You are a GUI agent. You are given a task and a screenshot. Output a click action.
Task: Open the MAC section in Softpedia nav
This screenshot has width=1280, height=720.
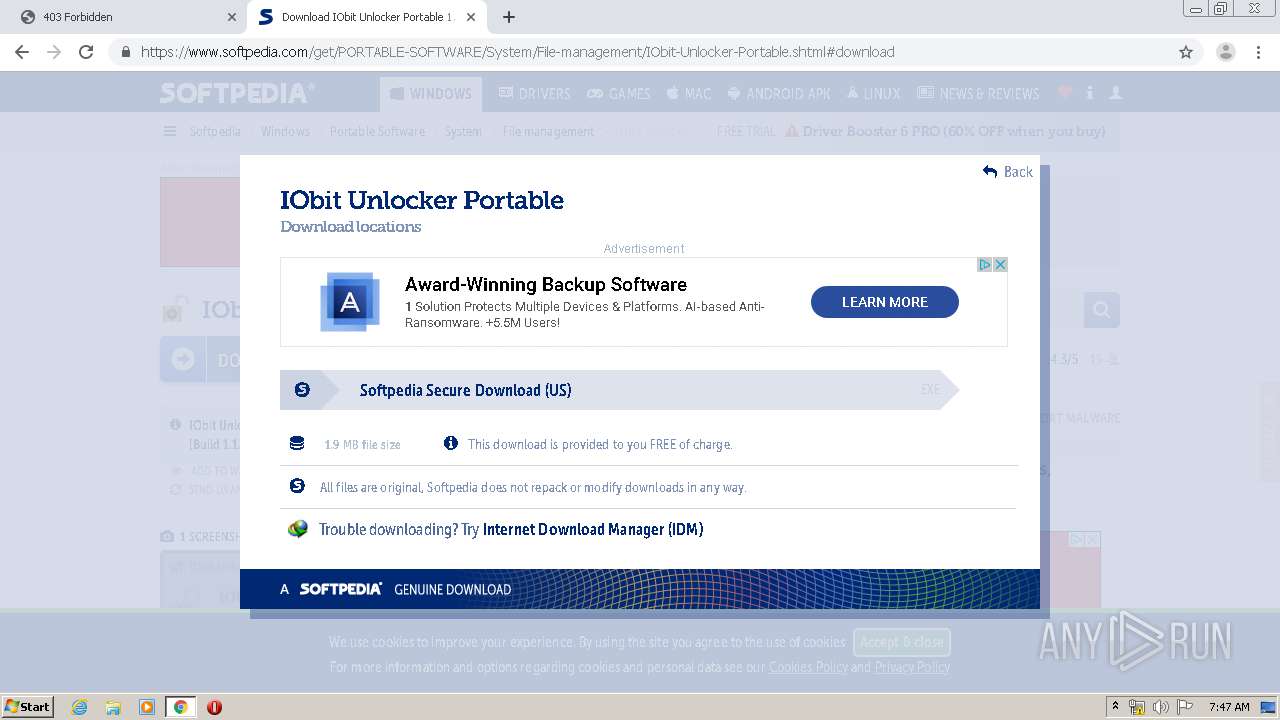(x=689, y=94)
